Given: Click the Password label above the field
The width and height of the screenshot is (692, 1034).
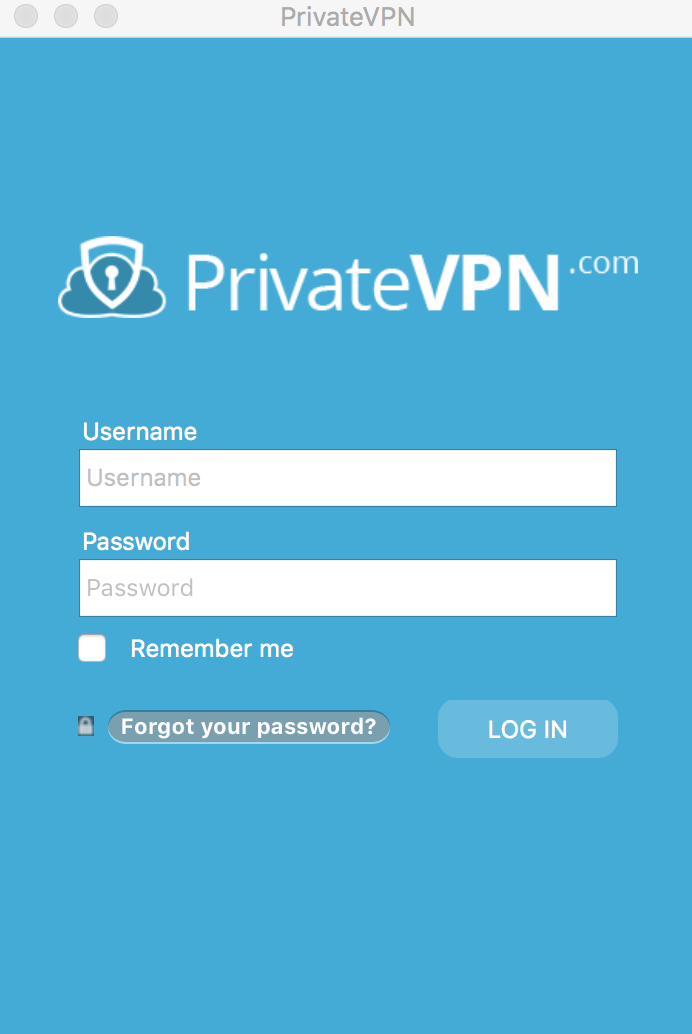Looking at the screenshot, I should tap(136, 542).
